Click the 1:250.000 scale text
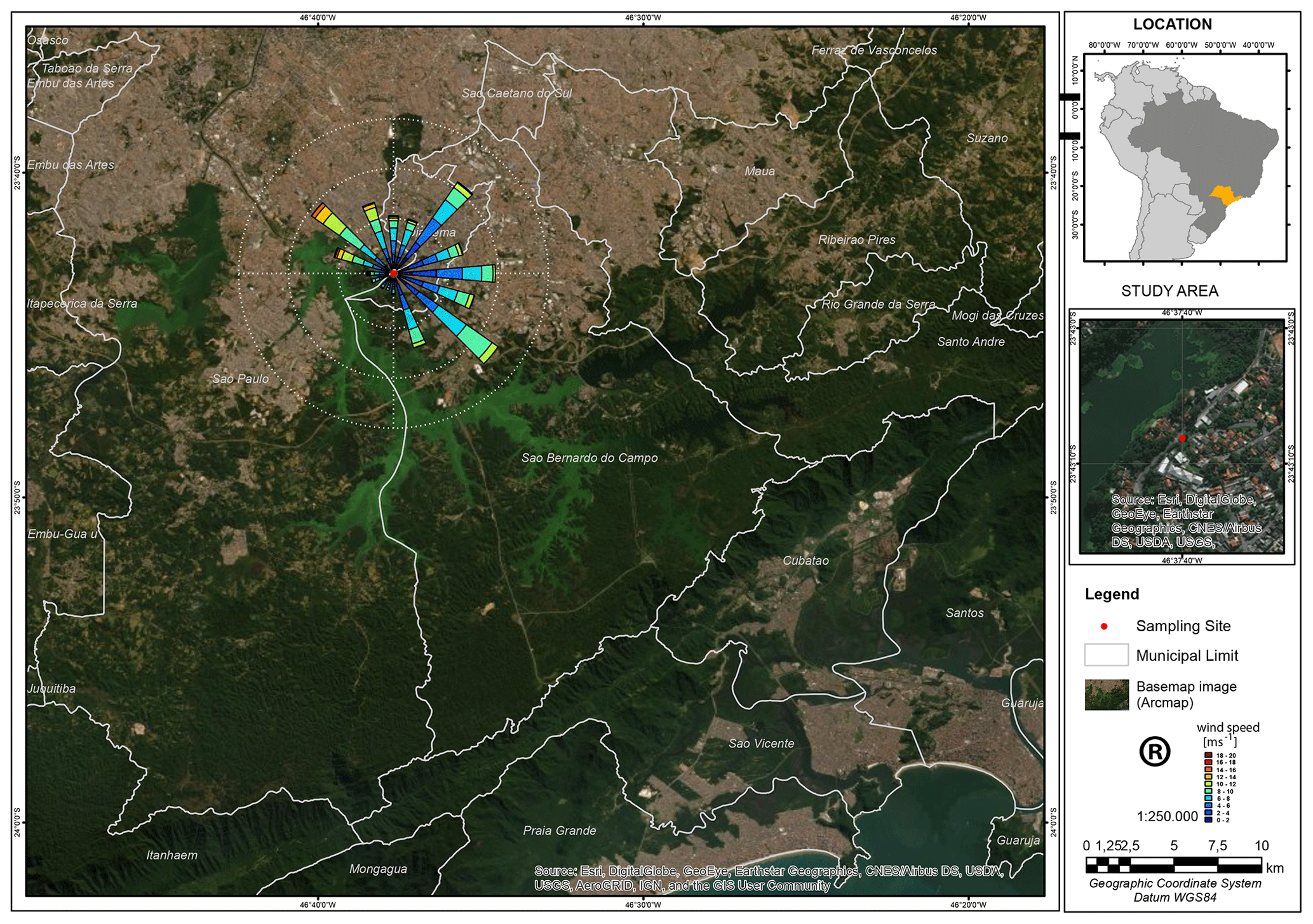The image size is (1313, 924). pyautogui.click(x=1167, y=816)
